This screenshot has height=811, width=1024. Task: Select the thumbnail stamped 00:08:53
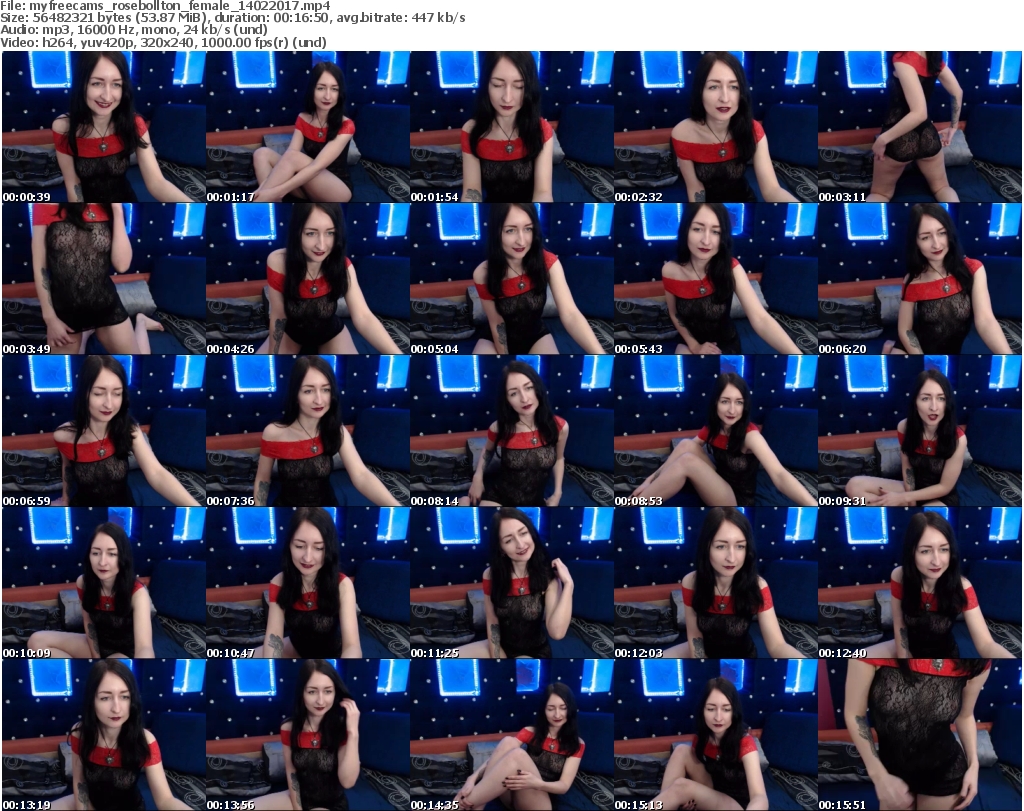tap(716, 431)
